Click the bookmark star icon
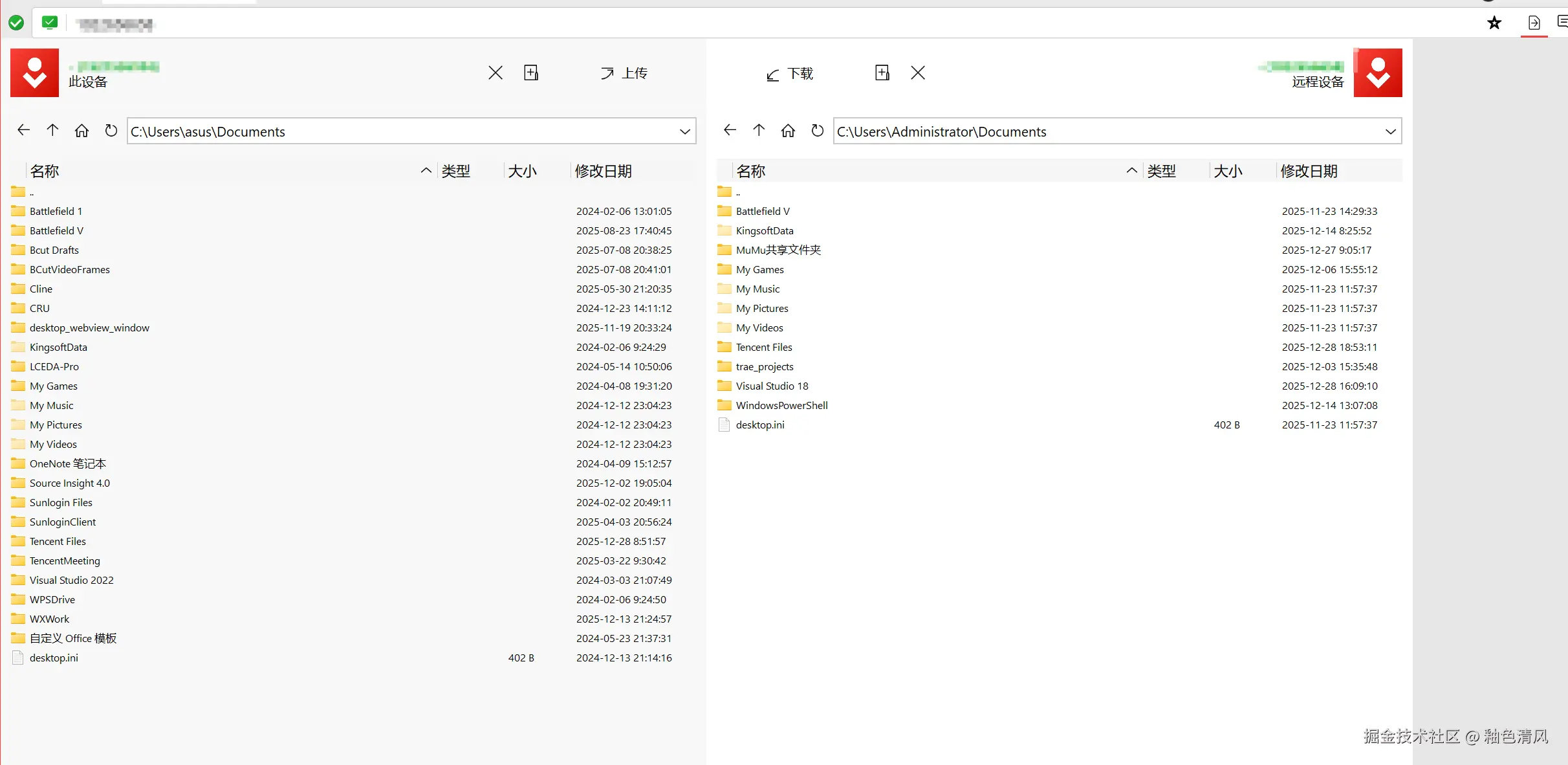 click(x=1494, y=23)
